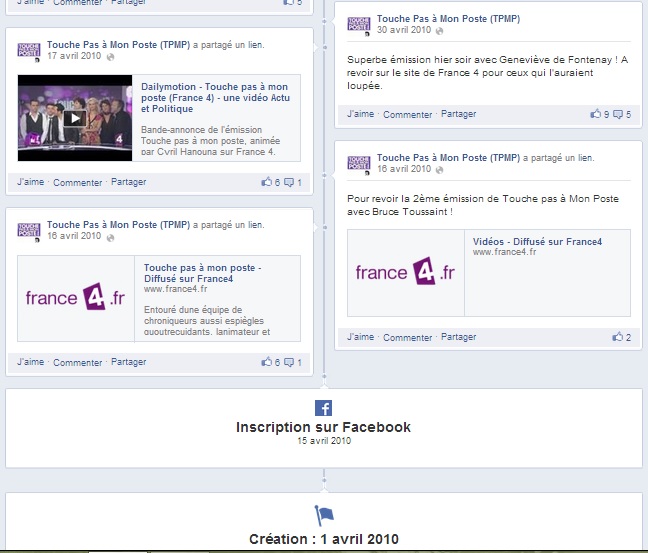Click timeline dot beside left 16 avril post

[325, 227]
